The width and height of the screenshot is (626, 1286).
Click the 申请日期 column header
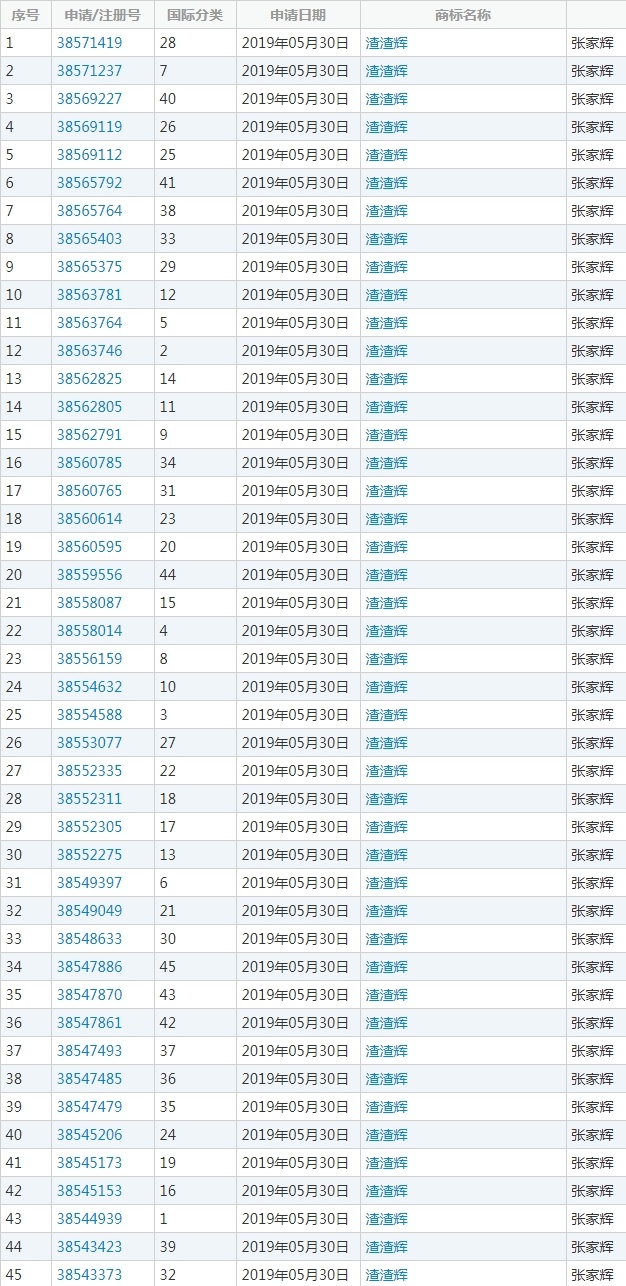[x=298, y=15]
